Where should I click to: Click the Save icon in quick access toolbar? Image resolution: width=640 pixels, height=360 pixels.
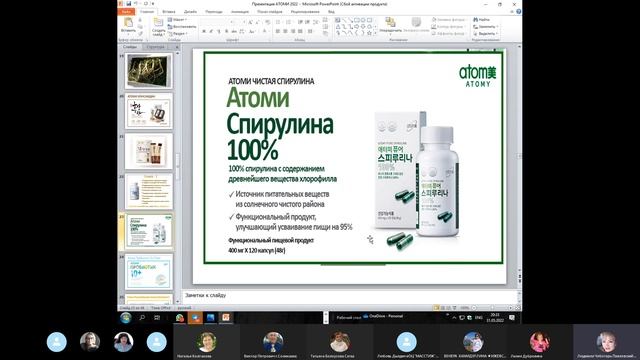(129, 4)
